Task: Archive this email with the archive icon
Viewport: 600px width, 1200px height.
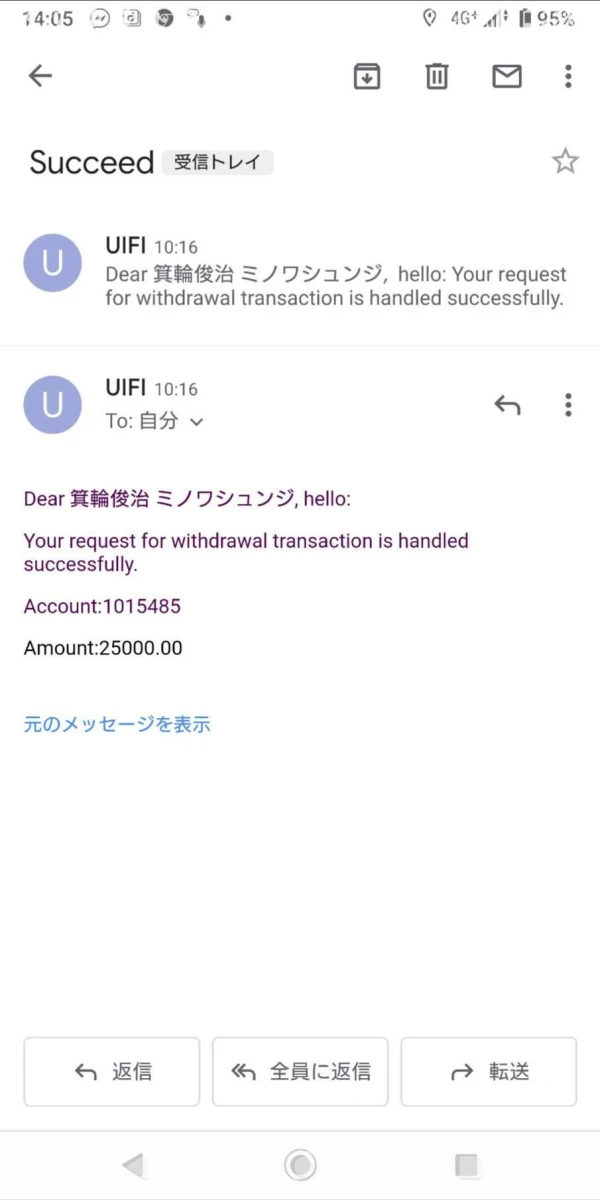Action: 367,76
